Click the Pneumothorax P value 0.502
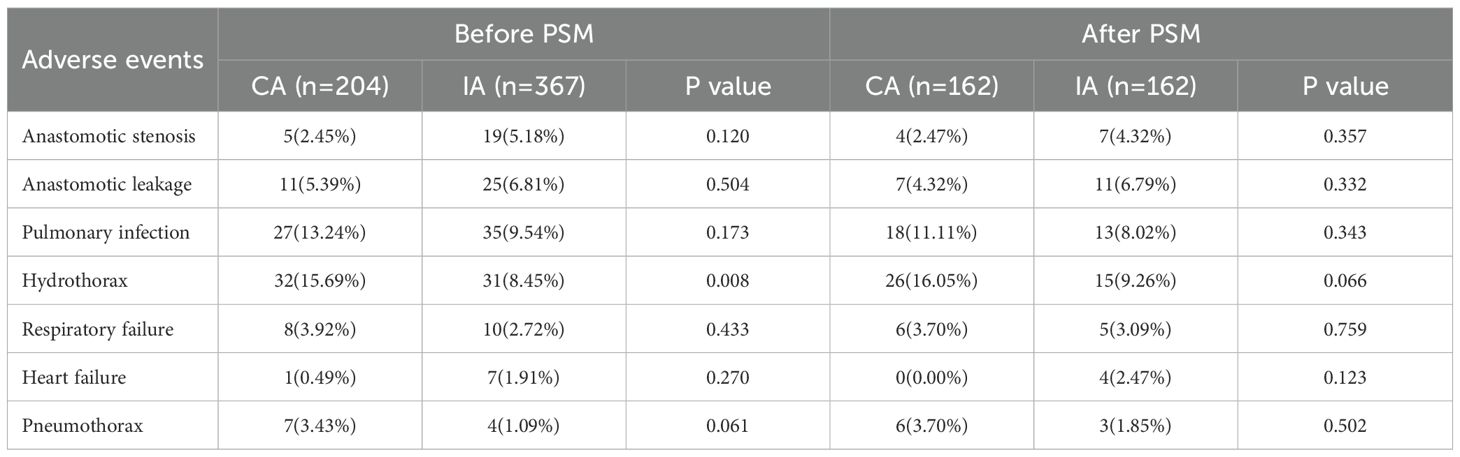The width and height of the screenshot is (1460, 457). pyautogui.click(x=1344, y=425)
